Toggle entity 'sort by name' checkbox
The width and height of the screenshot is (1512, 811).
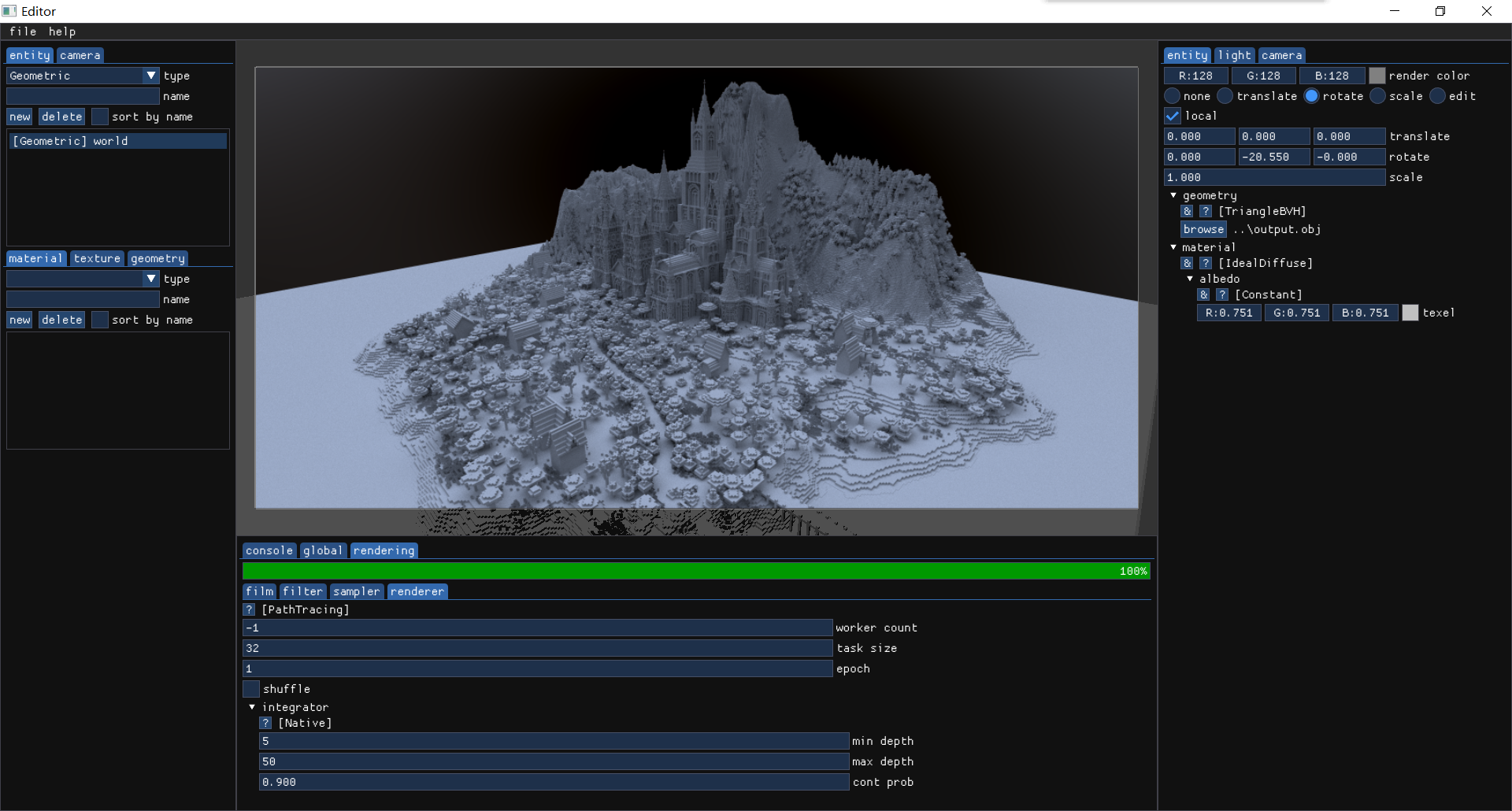coord(100,117)
